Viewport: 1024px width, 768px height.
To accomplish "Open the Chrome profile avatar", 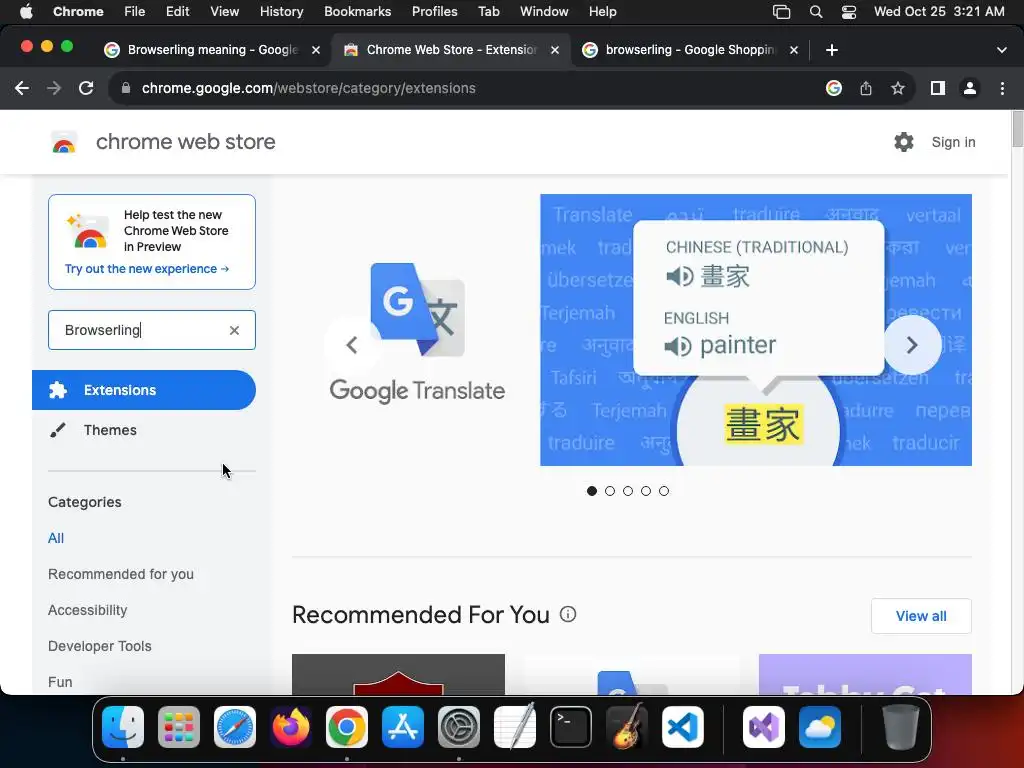I will (970, 88).
